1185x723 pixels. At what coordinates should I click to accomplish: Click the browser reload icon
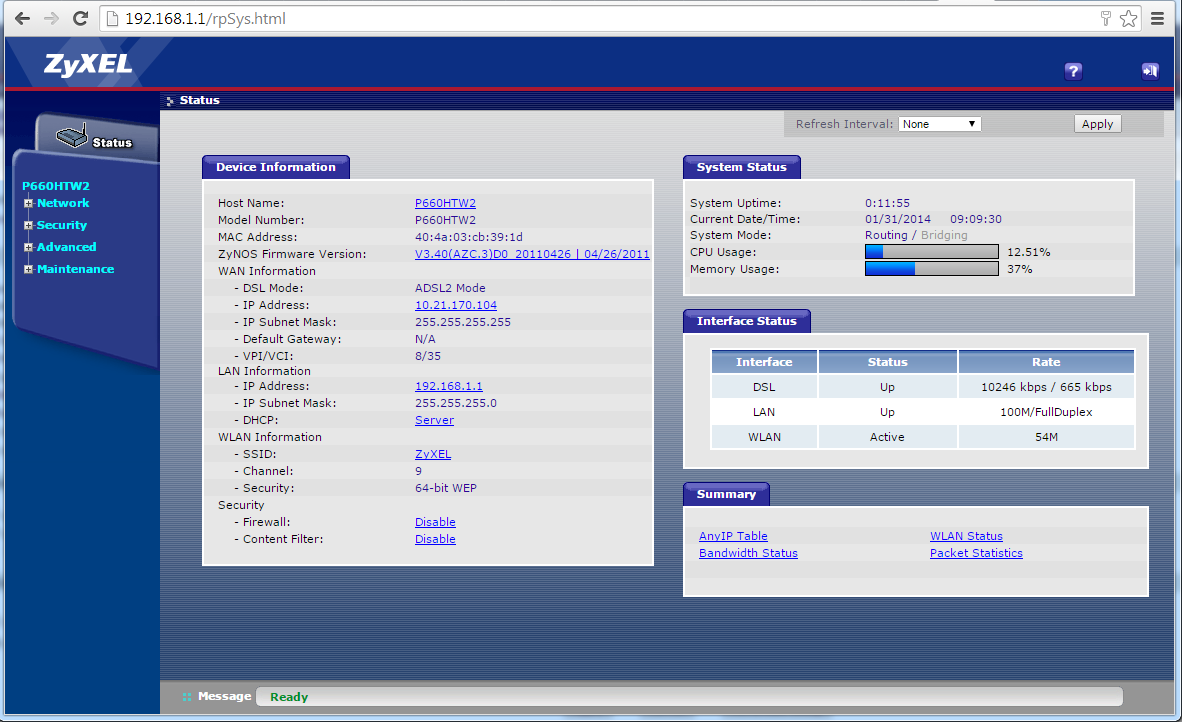(80, 18)
